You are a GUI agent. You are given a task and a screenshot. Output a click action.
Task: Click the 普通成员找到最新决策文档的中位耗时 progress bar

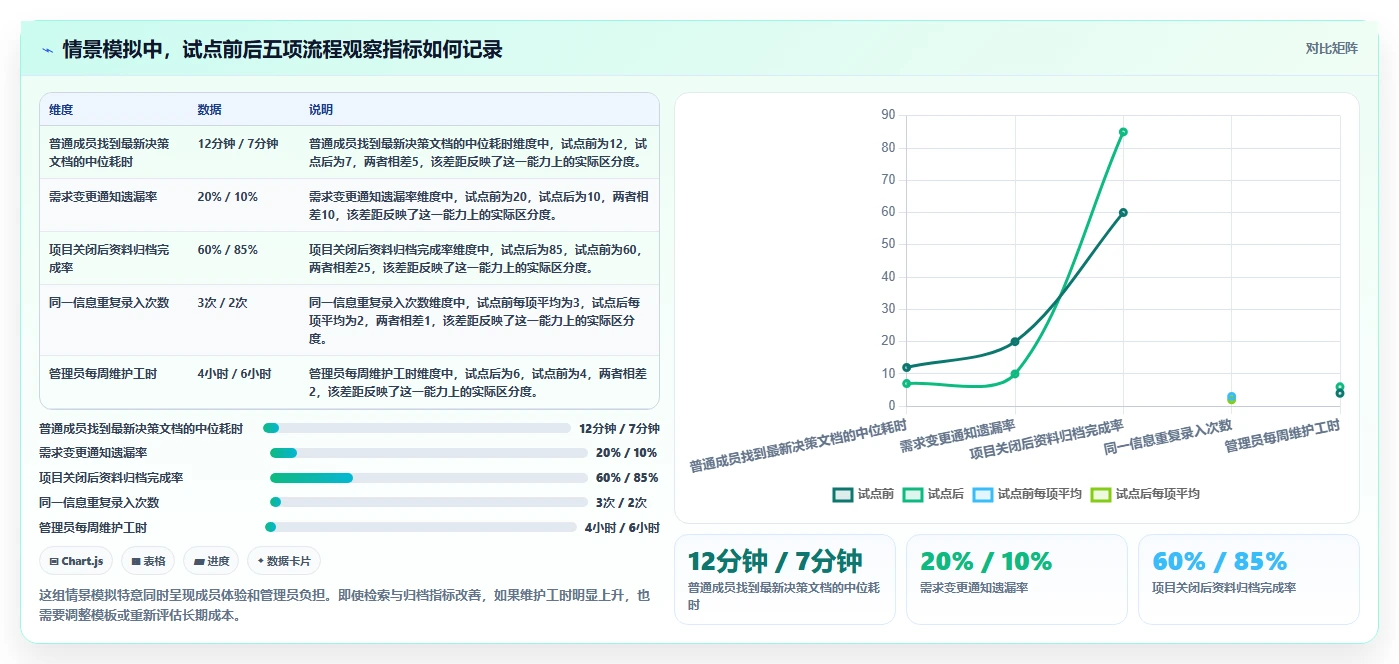[417, 429]
